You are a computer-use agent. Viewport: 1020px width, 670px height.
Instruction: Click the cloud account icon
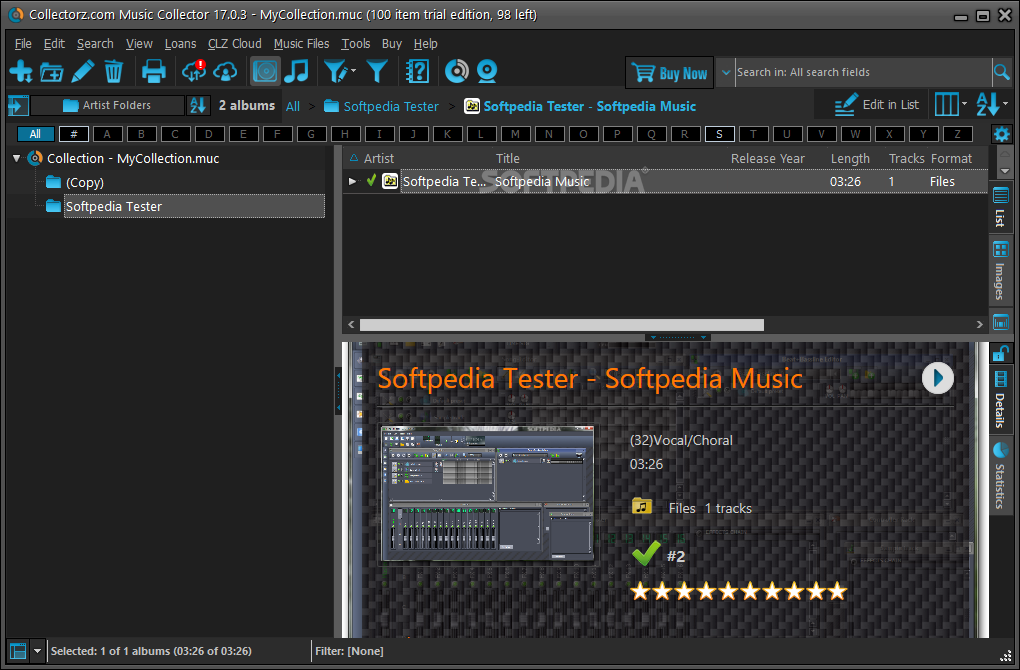click(x=225, y=72)
